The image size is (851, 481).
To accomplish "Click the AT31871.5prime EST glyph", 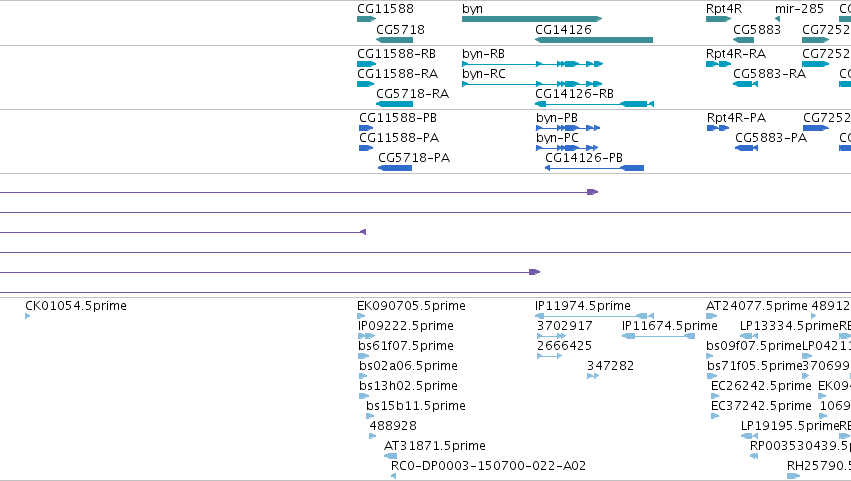I will [x=390, y=456].
